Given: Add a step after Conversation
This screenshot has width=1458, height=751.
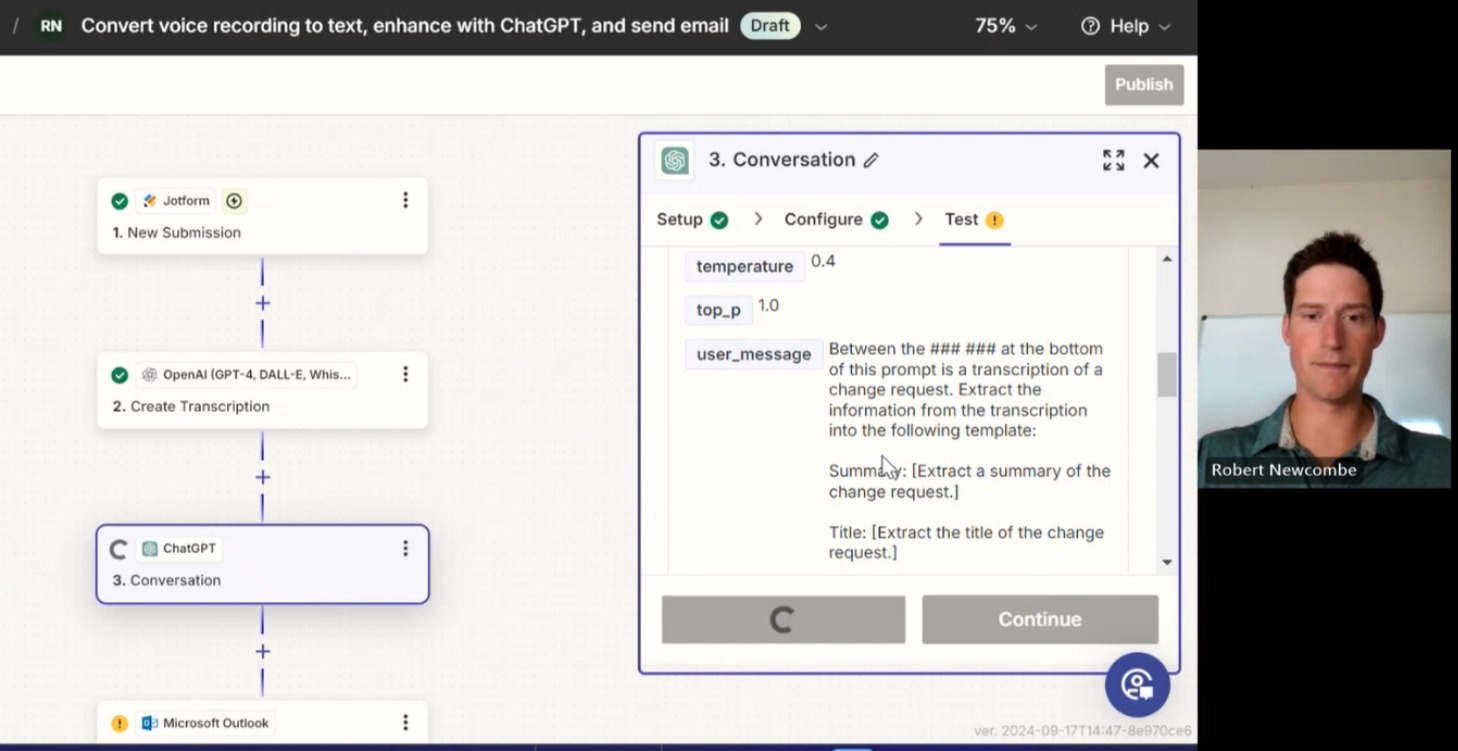Looking at the screenshot, I should click(x=262, y=651).
